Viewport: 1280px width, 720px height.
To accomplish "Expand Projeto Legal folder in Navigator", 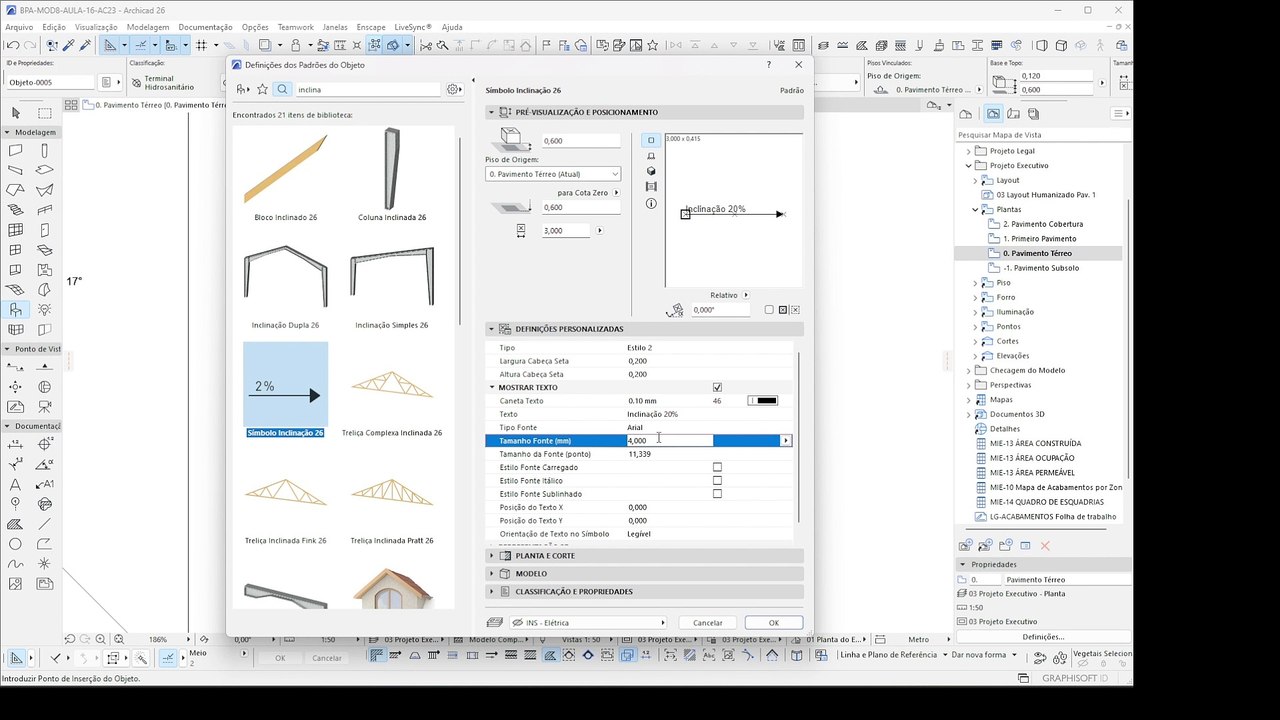I will (x=968, y=151).
